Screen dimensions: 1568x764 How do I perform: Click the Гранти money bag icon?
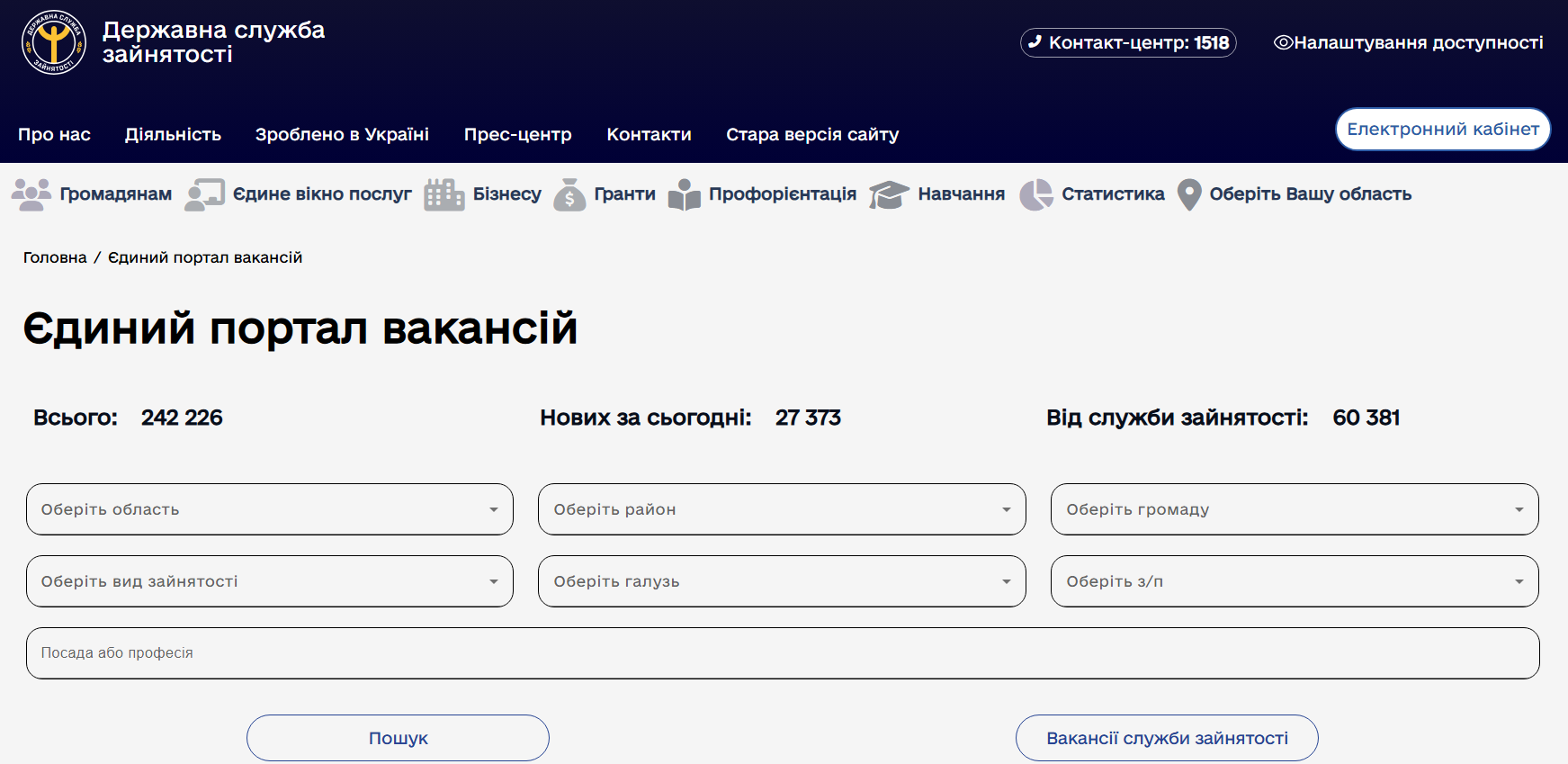coord(569,194)
